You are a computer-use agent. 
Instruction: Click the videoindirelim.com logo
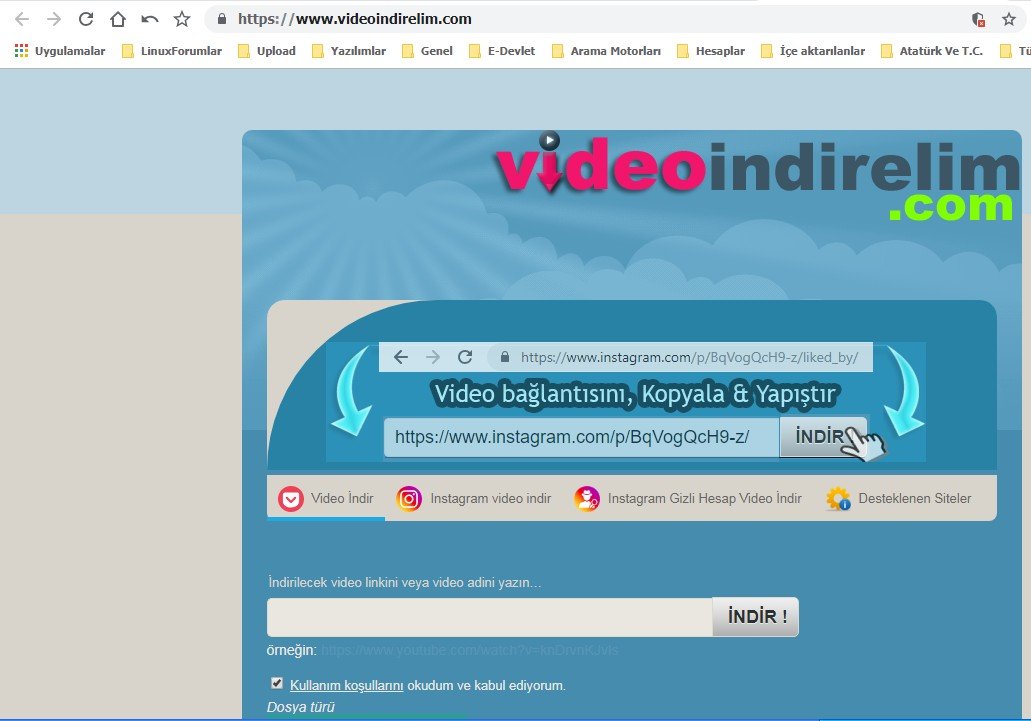(756, 177)
